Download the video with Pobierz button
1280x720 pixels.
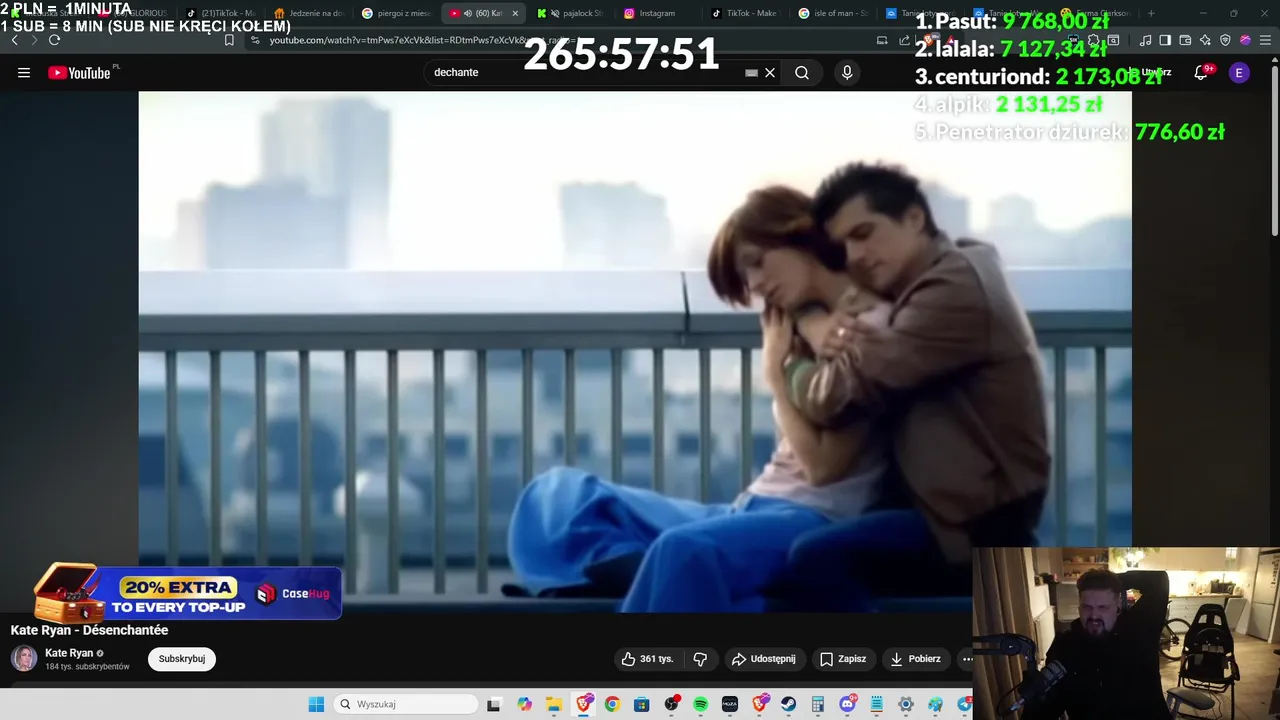[x=915, y=659]
